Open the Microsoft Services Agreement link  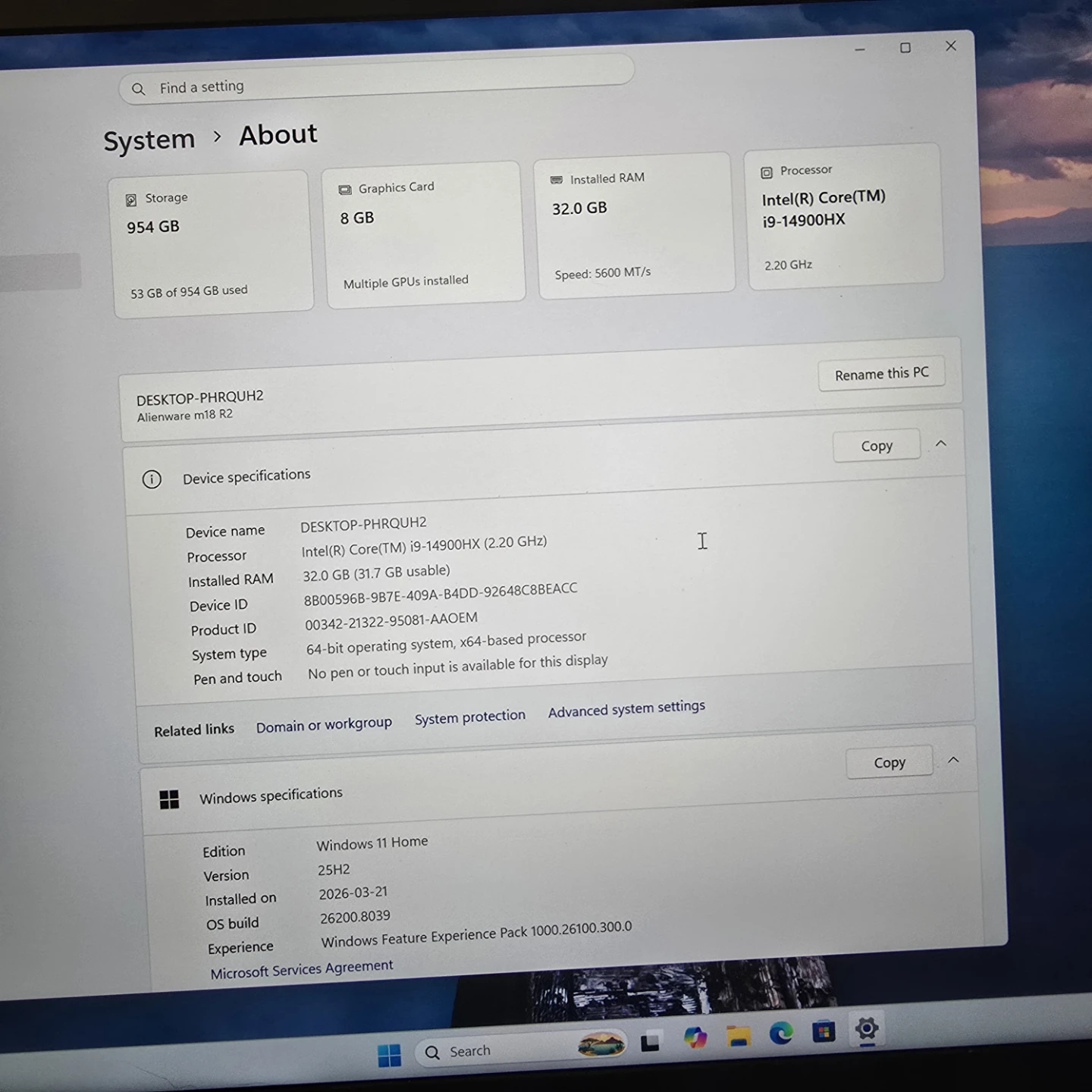(x=302, y=969)
